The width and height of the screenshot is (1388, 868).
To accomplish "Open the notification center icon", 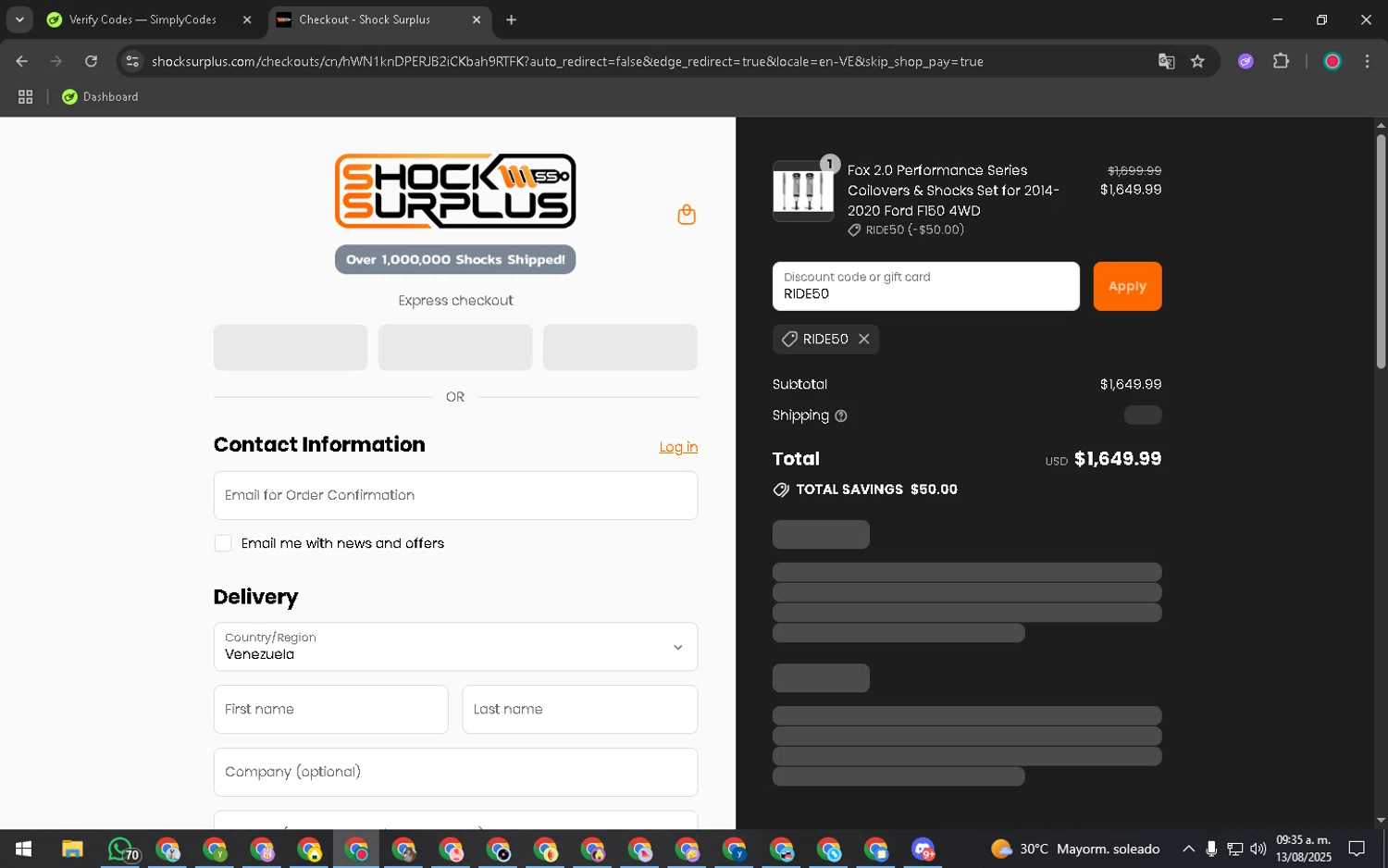I will 1357,849.
